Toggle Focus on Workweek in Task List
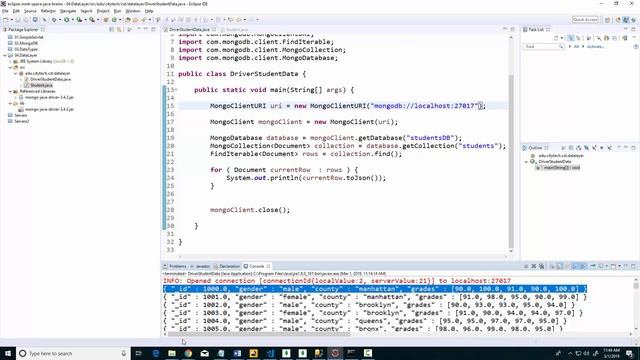 click(589, 38)
